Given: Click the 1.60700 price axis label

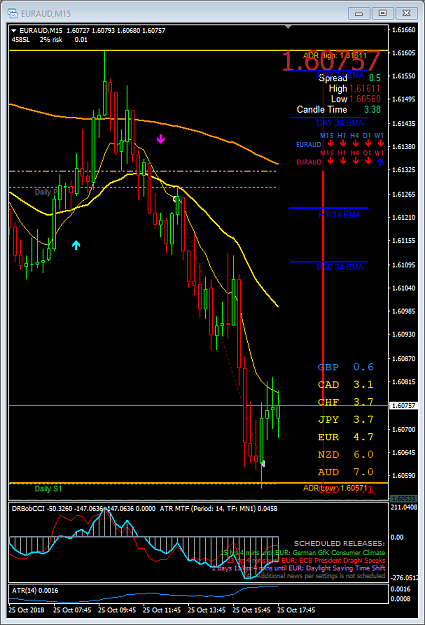Looking at the screenshot, I should click(403, 430).
